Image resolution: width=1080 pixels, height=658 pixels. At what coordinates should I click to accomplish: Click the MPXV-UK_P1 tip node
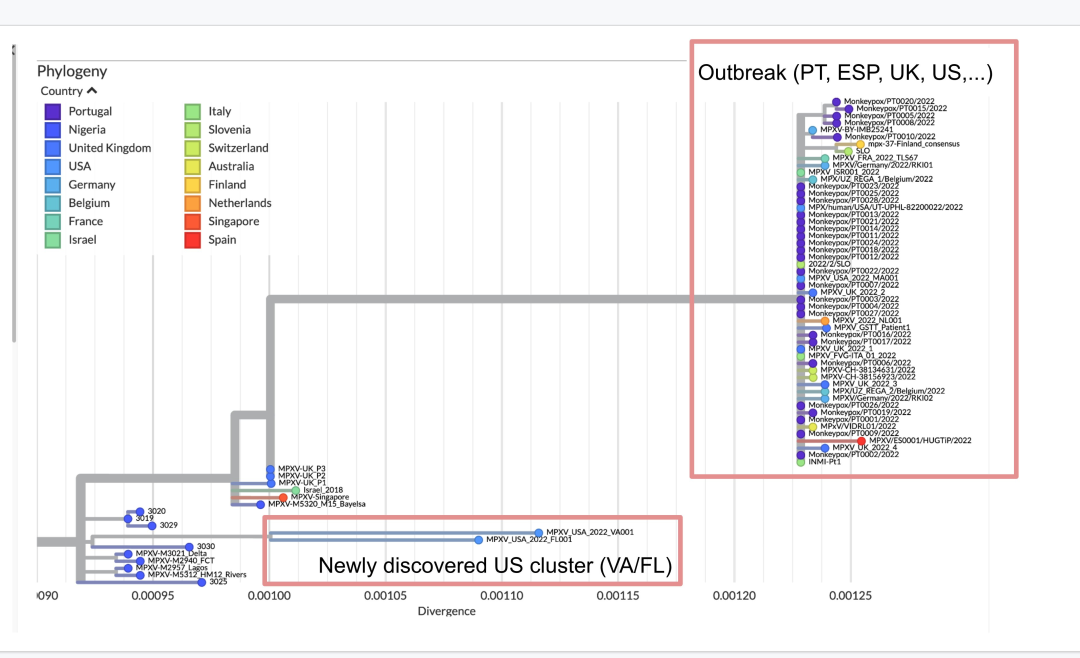click(x=271, y=483)
